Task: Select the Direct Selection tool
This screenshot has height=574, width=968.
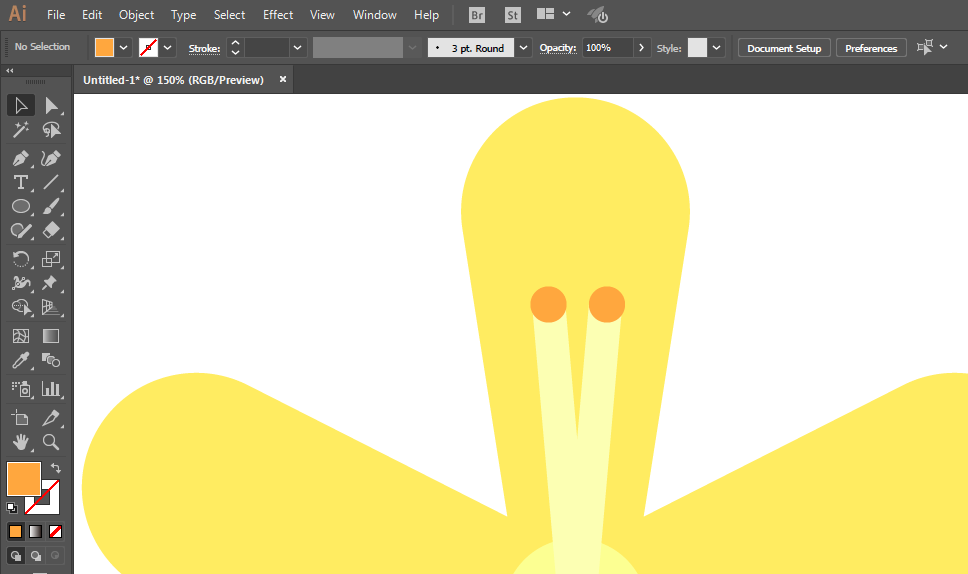Action: (x=51, y=106)
